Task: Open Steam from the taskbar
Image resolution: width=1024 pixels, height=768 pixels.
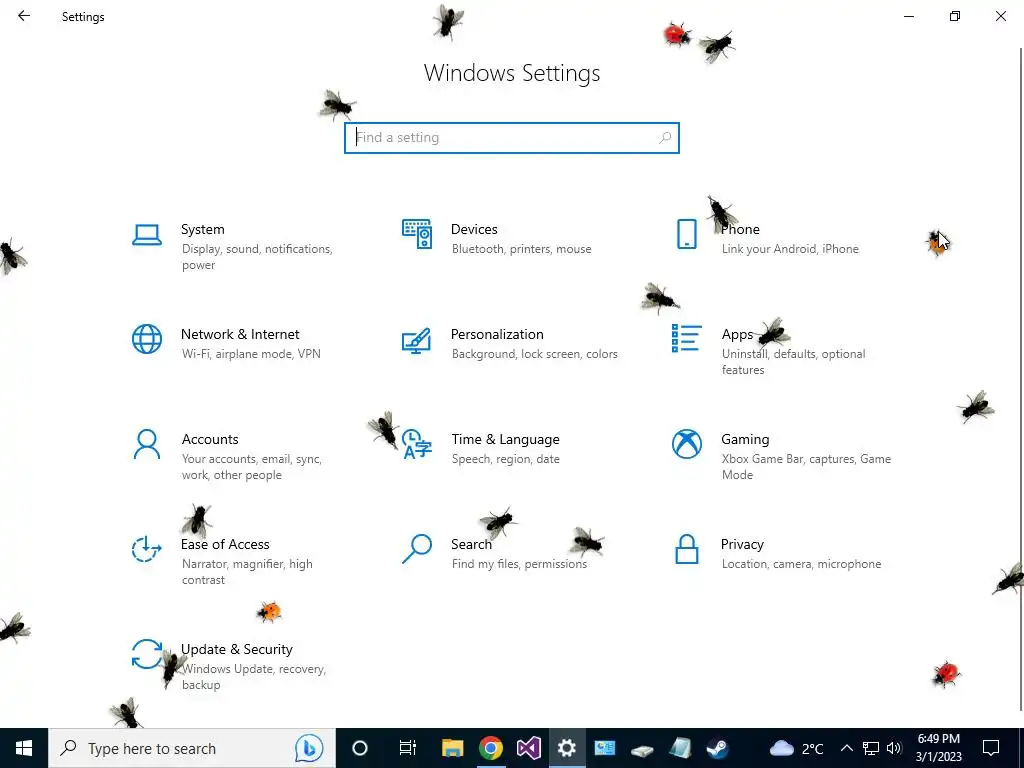Action: pos(718,748)
